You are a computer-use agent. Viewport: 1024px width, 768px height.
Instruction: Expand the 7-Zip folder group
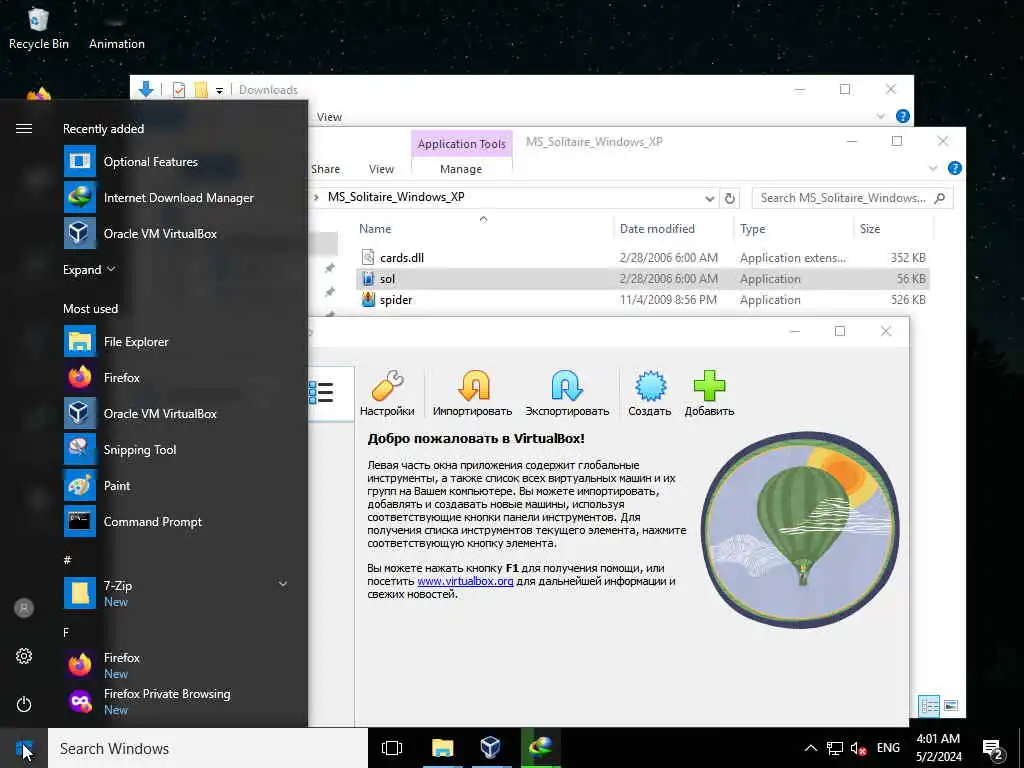[283, 583]
